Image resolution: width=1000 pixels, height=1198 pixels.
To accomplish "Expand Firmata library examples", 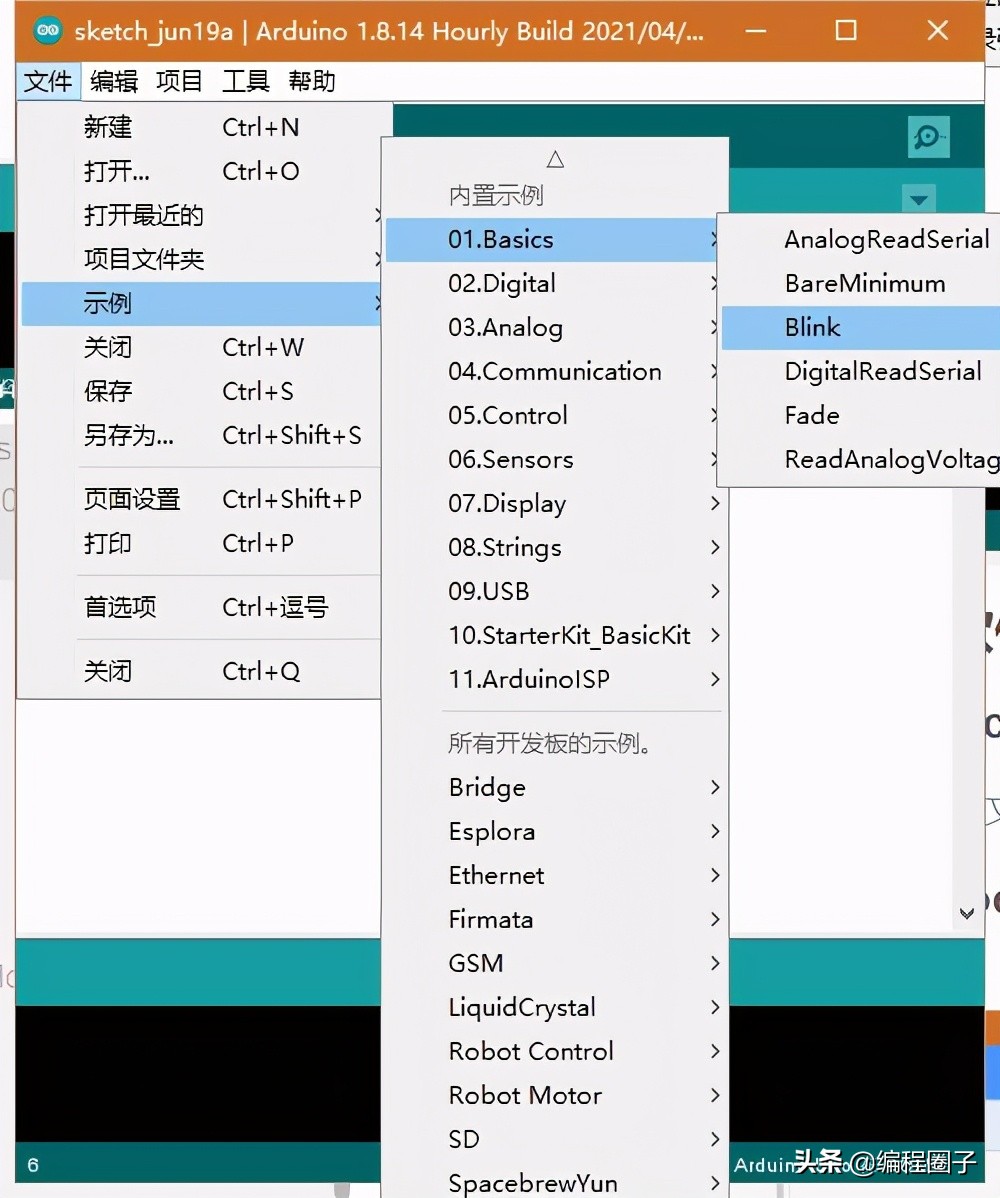I will click(555, 919).
